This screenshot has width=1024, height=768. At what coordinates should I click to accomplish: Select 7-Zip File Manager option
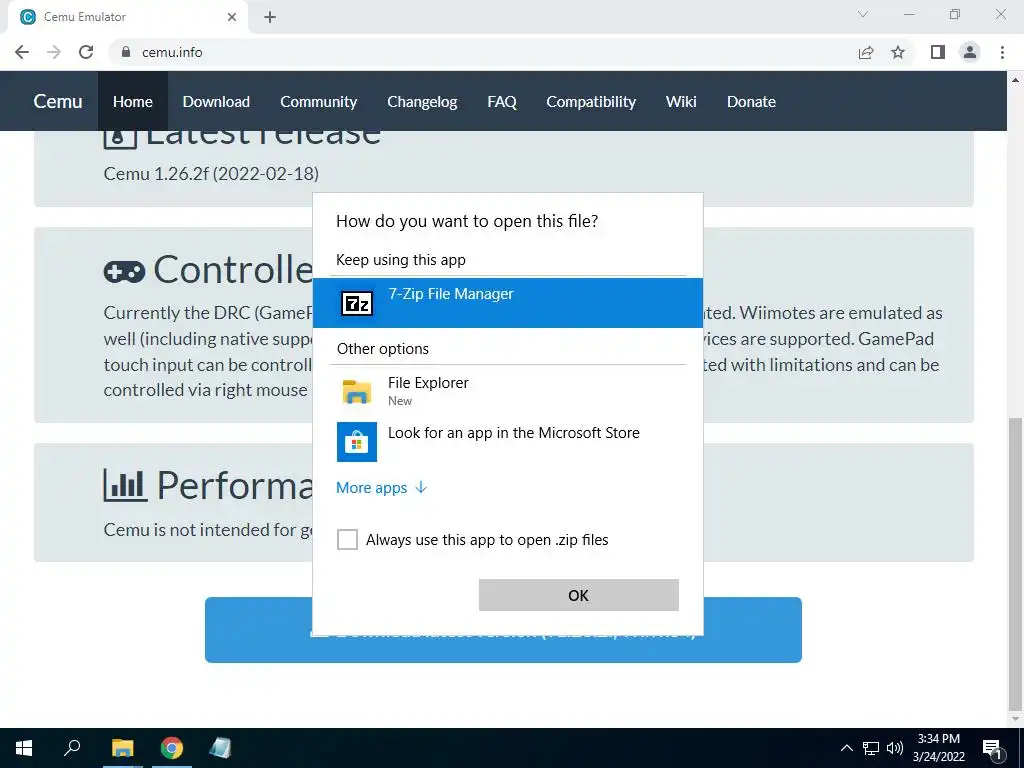pos(507,303)
